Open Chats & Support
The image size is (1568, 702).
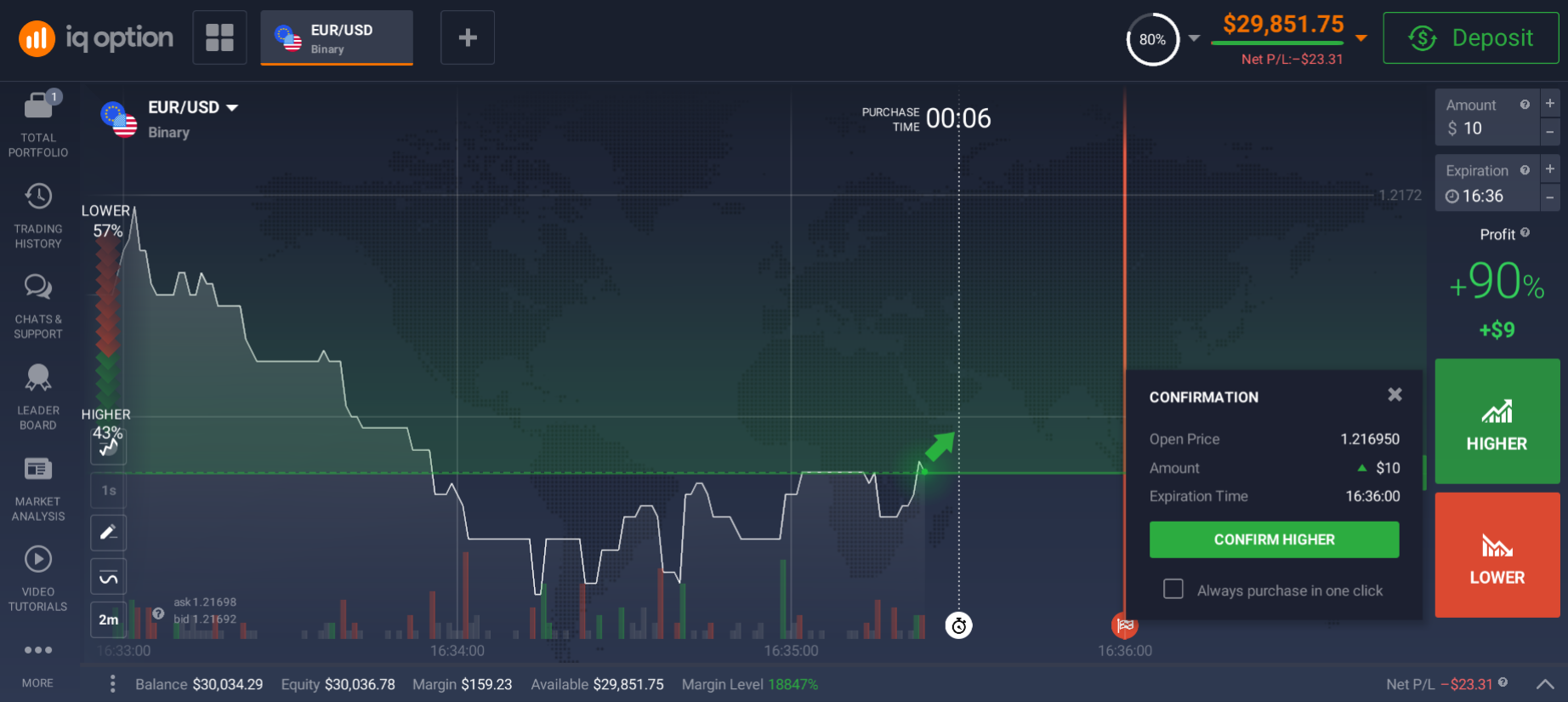coord(38,307)
